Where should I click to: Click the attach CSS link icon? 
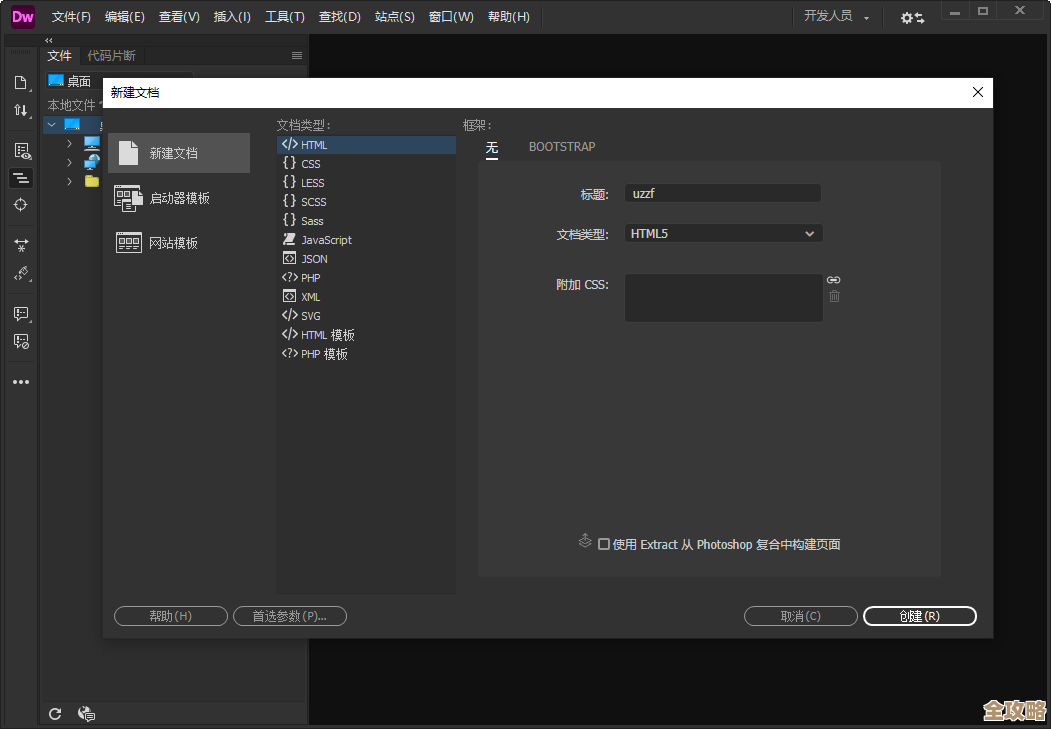pyautogui.click(x=834, y=280)
